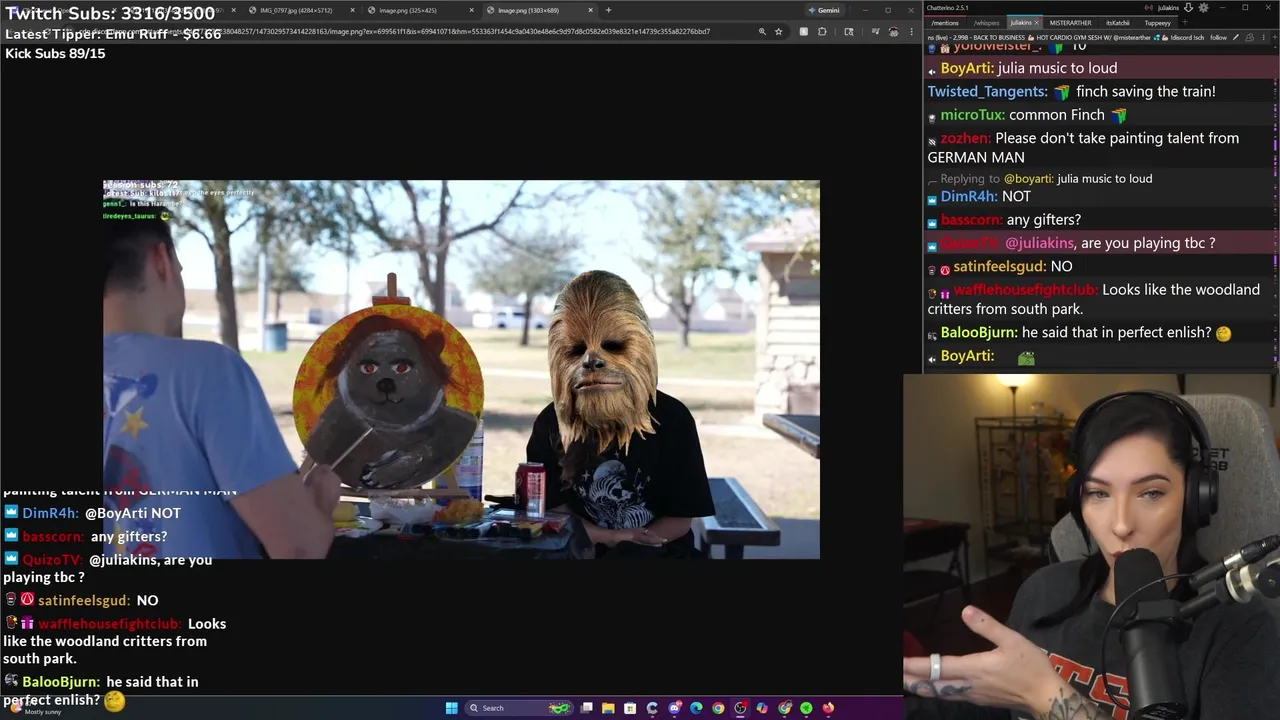This screenshot has height=720, width=1280.
Task: Click the Gemini button in Chrome
Action: 824,10
